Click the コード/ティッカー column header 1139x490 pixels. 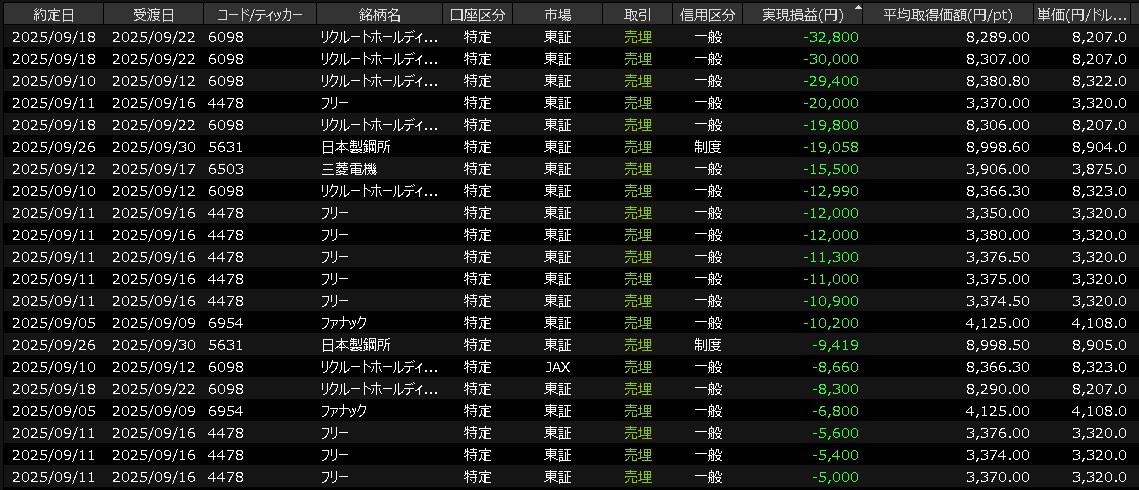pos(259,15)
